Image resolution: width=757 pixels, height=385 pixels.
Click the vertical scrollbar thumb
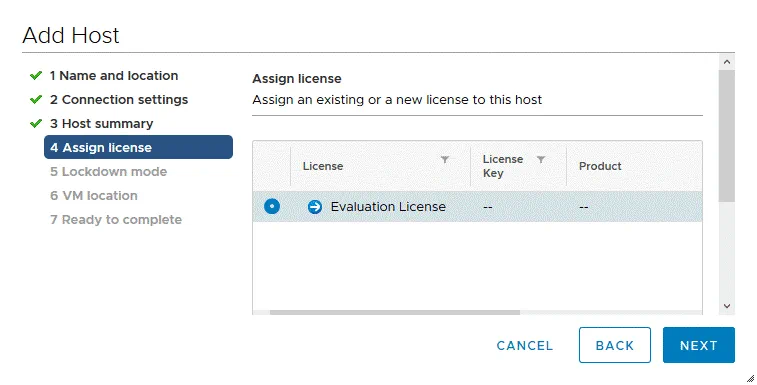(727, 136)
